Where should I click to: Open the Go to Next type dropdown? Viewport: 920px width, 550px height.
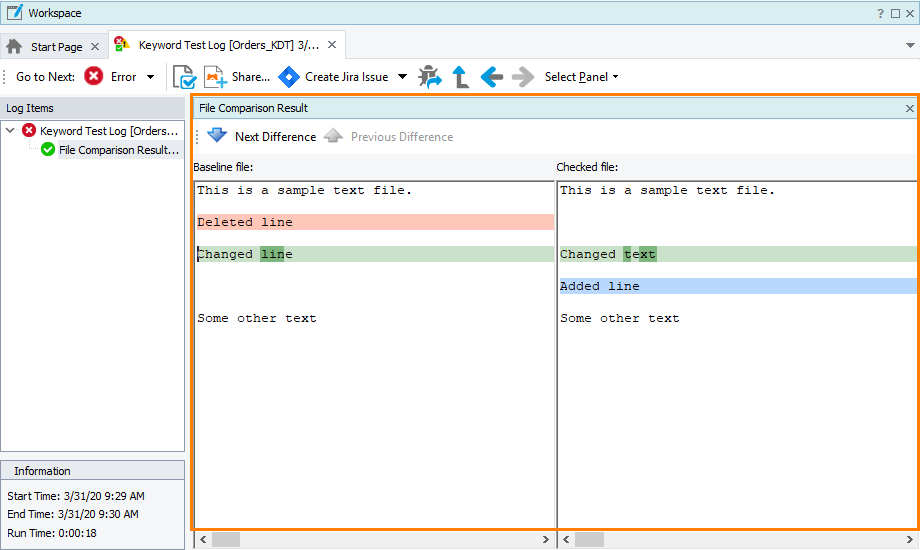click(x=150, y=77)
